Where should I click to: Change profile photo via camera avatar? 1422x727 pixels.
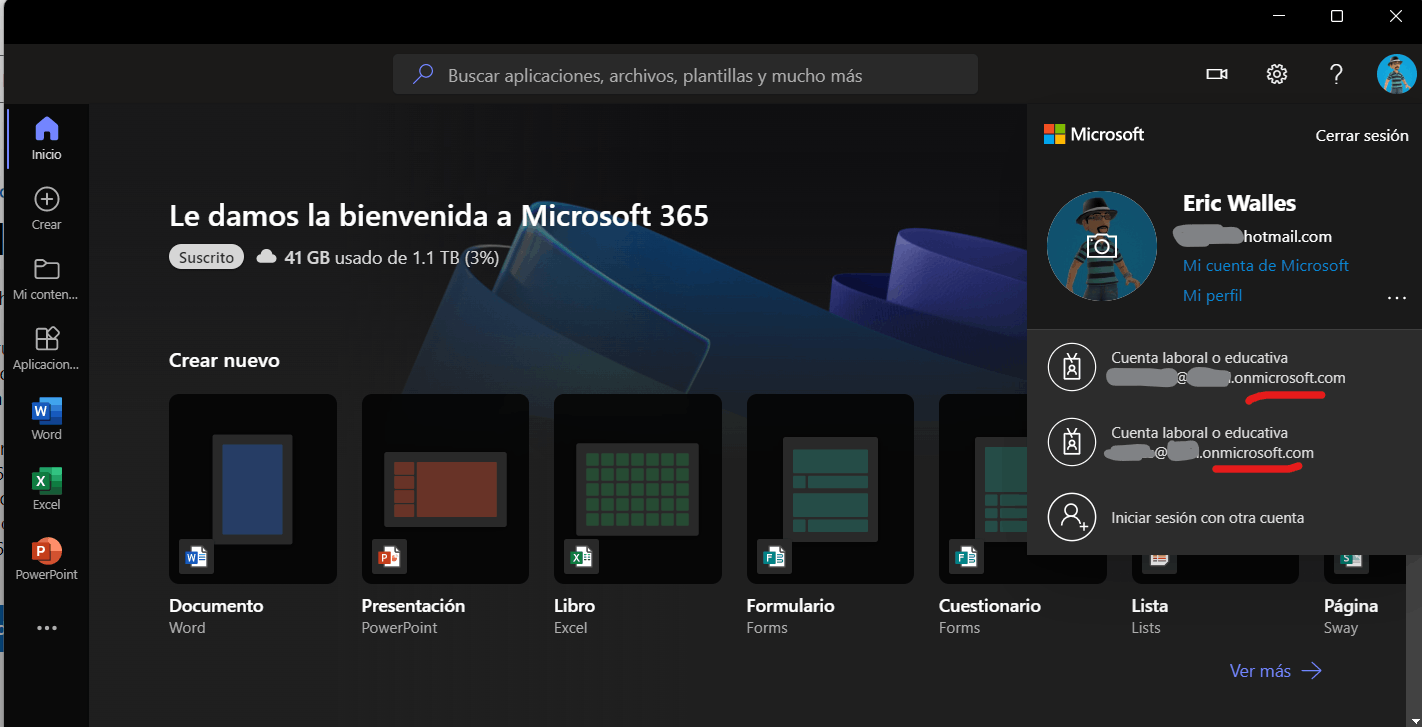point(1101,246)
